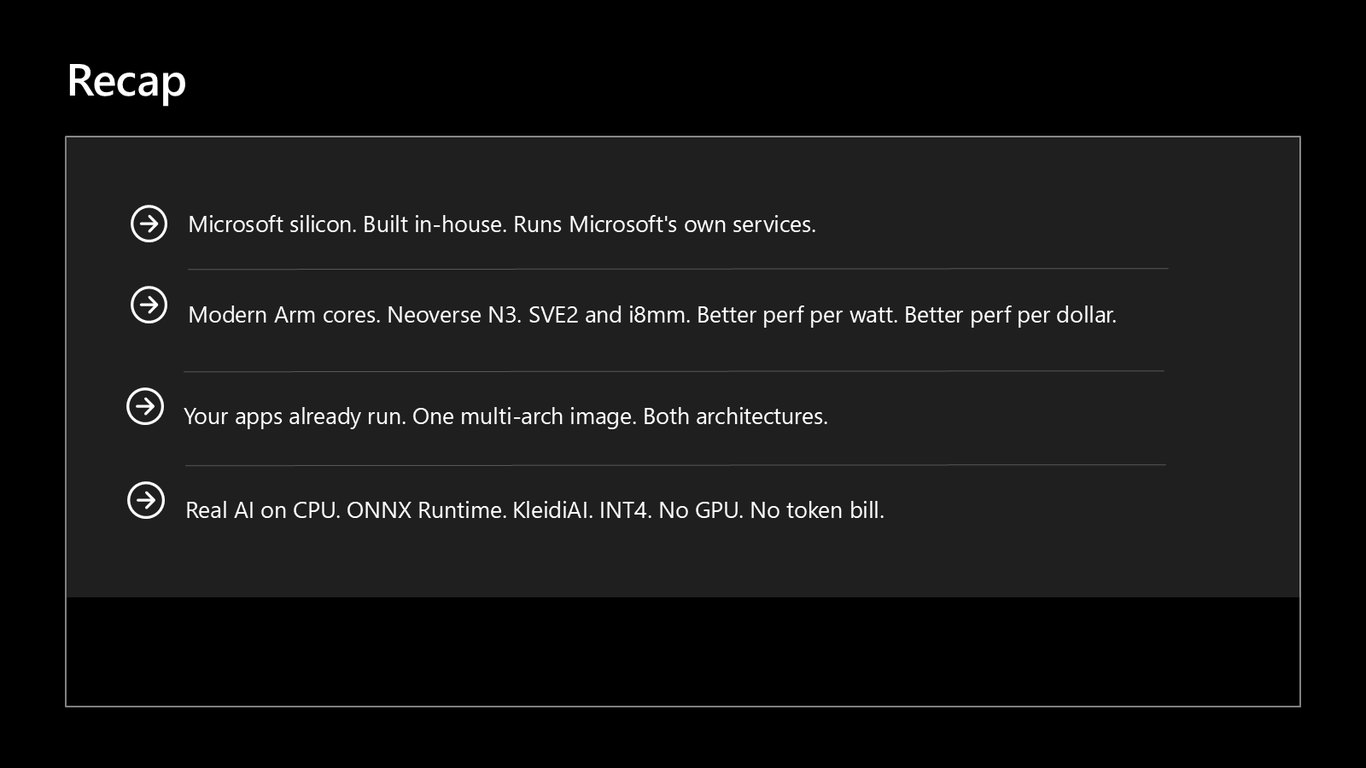This screenshot has width=1366, height=768.
Task: Click the words 'No token bill'
Action: 817,510
